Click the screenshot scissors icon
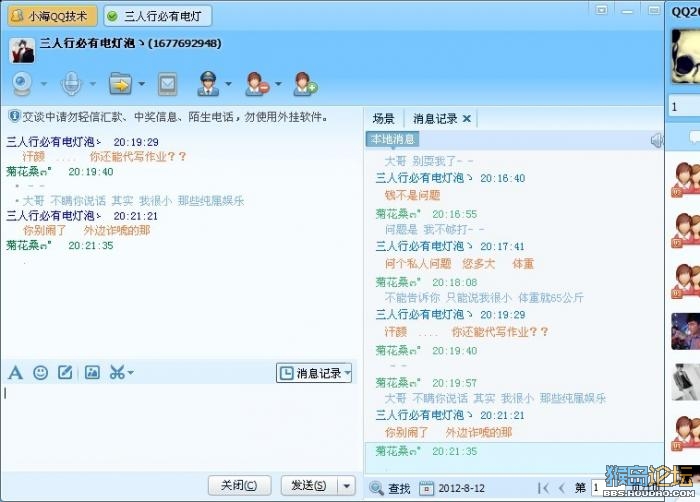700x502 pixels. click(x=117, y=372)
